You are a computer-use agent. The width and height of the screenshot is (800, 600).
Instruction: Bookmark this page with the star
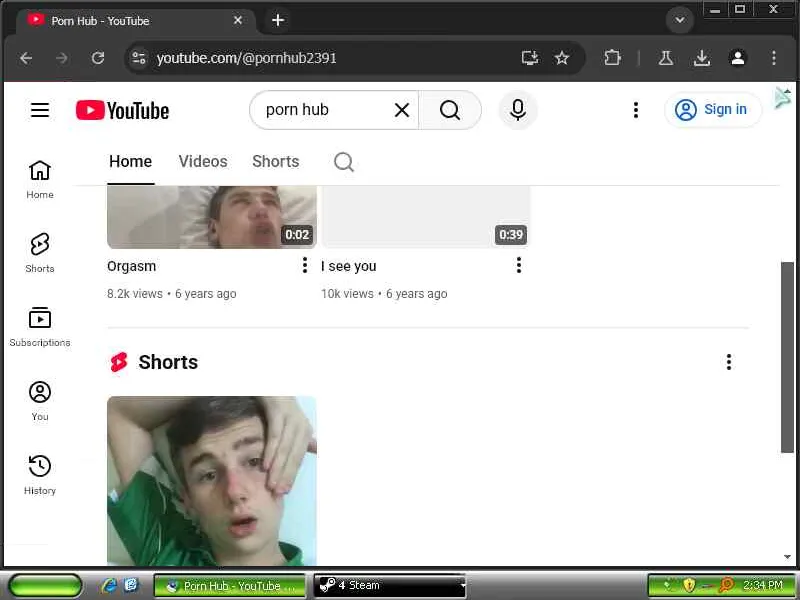click(x=562, y=58)
